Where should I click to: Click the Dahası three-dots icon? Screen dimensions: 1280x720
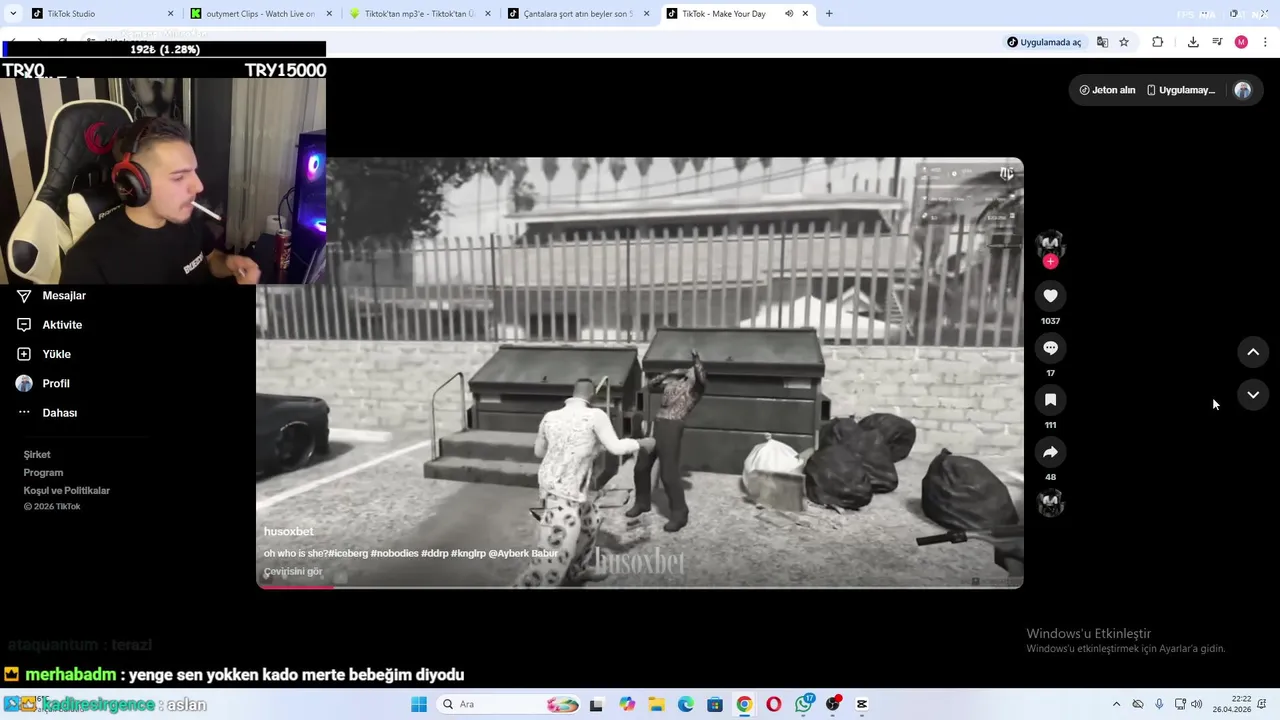[24, 413]
